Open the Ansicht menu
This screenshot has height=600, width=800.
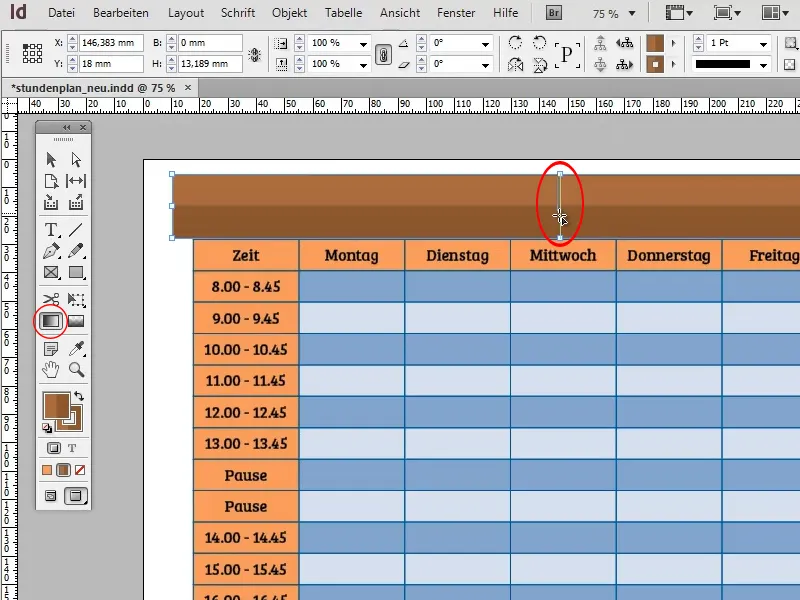point(400,13)
